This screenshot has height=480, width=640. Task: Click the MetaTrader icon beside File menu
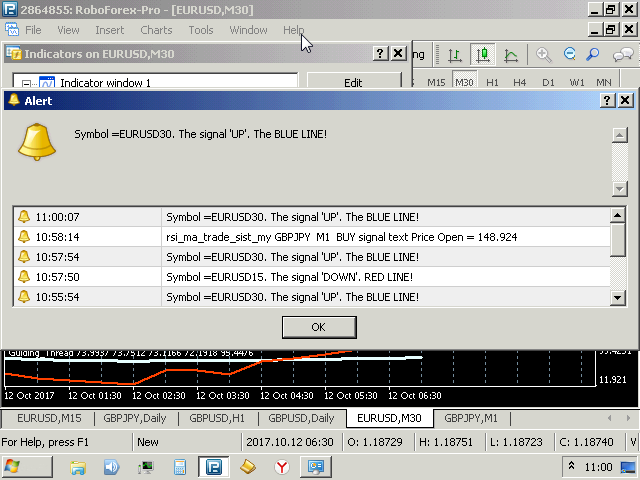11,29
